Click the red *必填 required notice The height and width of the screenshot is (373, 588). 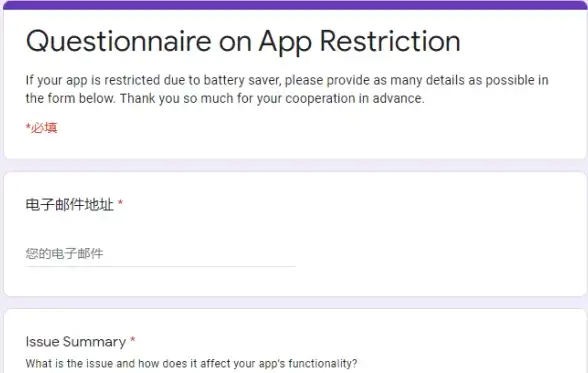click(41, 128)
